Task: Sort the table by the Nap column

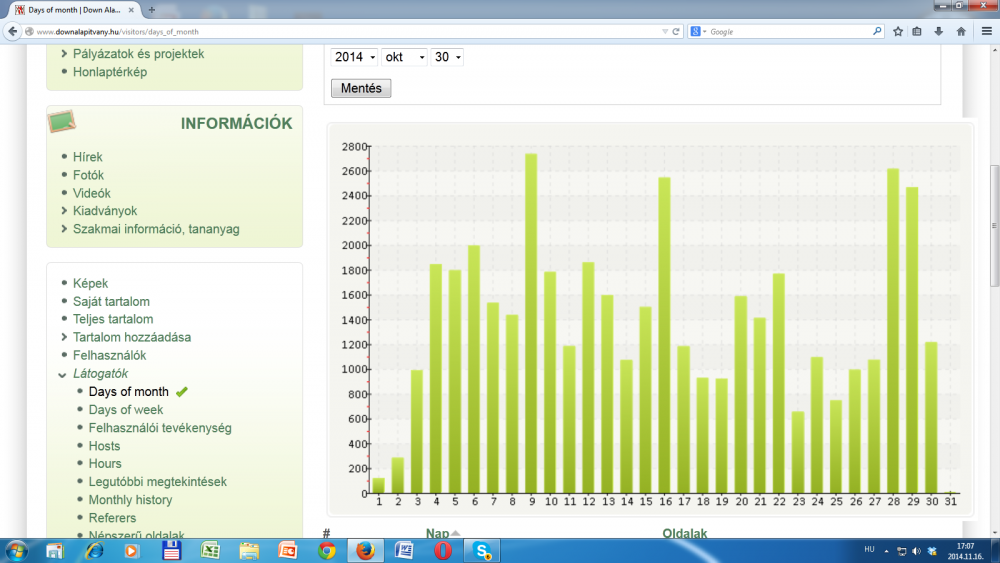Action: pos(438,534)
